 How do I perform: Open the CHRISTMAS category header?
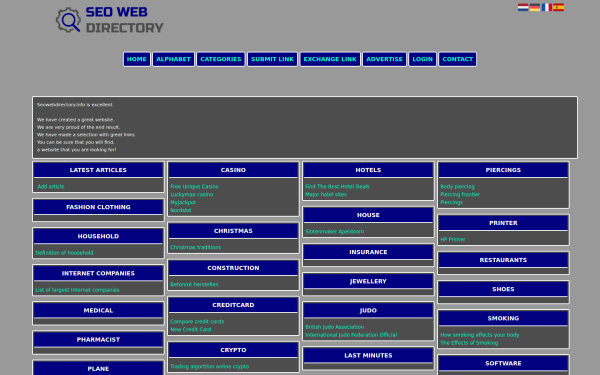pyautogui.click(x=233, y=231)
